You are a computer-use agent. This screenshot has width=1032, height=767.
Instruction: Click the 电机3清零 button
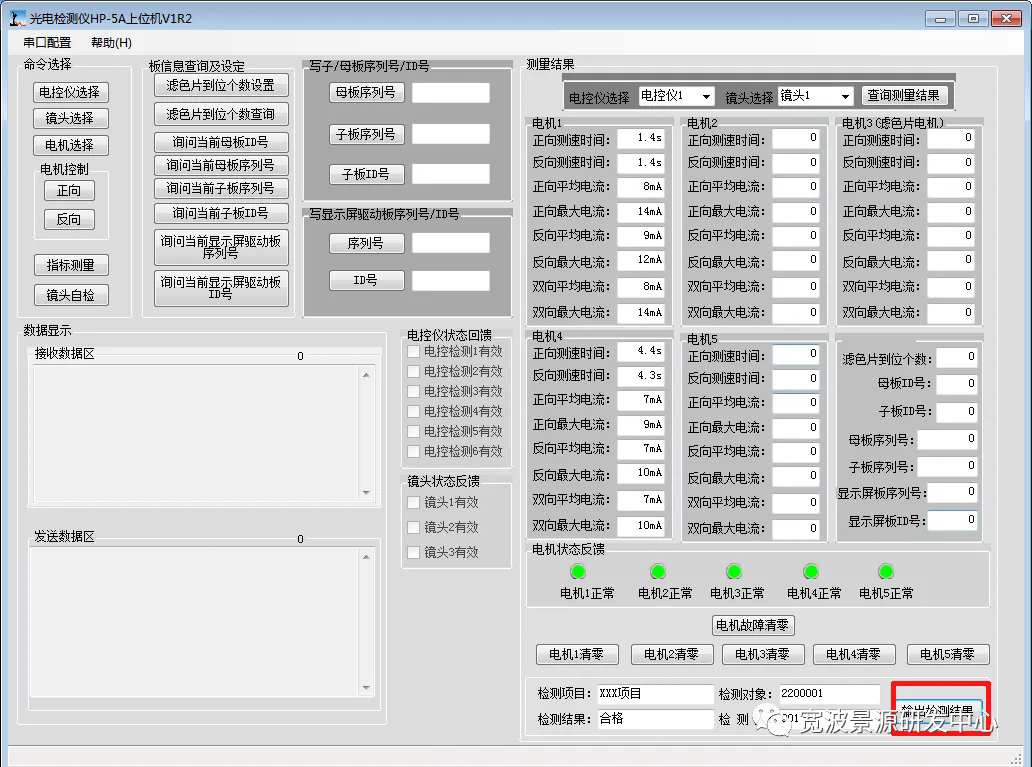(x=763, y=654)
